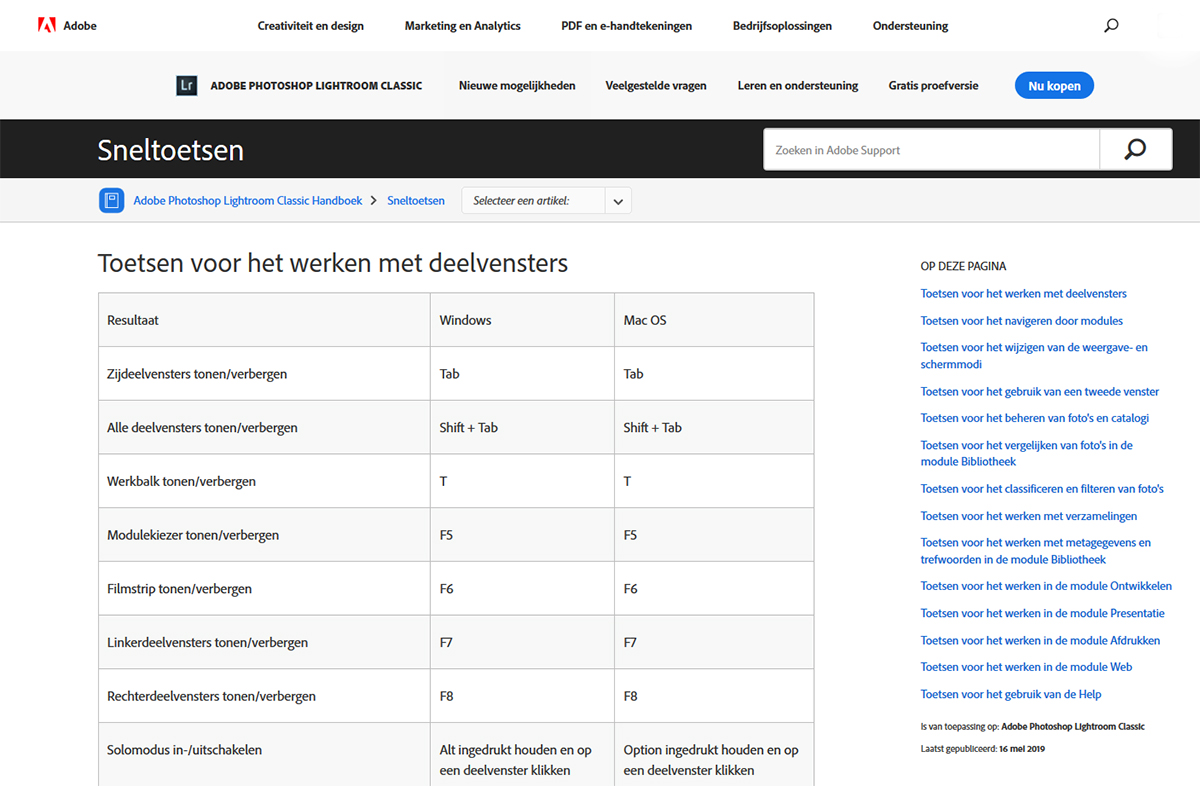Click the Nu kopen button
Viewport: 1200px width, 786px height.
tap(1054, 86)
